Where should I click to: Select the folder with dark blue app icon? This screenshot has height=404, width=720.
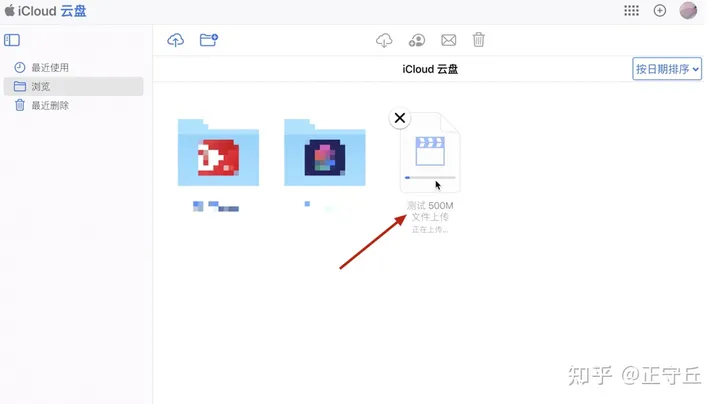pos(325,152)
